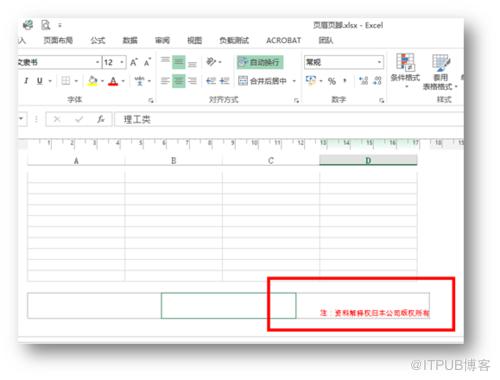Toggle italic formatting
The width and height of the screenshot is (500, 380).
coord(26,81)
